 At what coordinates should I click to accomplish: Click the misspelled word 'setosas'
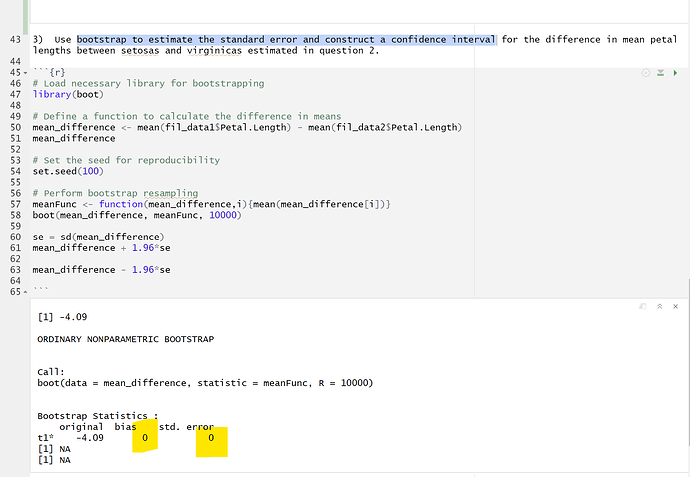tap(140, 51)
